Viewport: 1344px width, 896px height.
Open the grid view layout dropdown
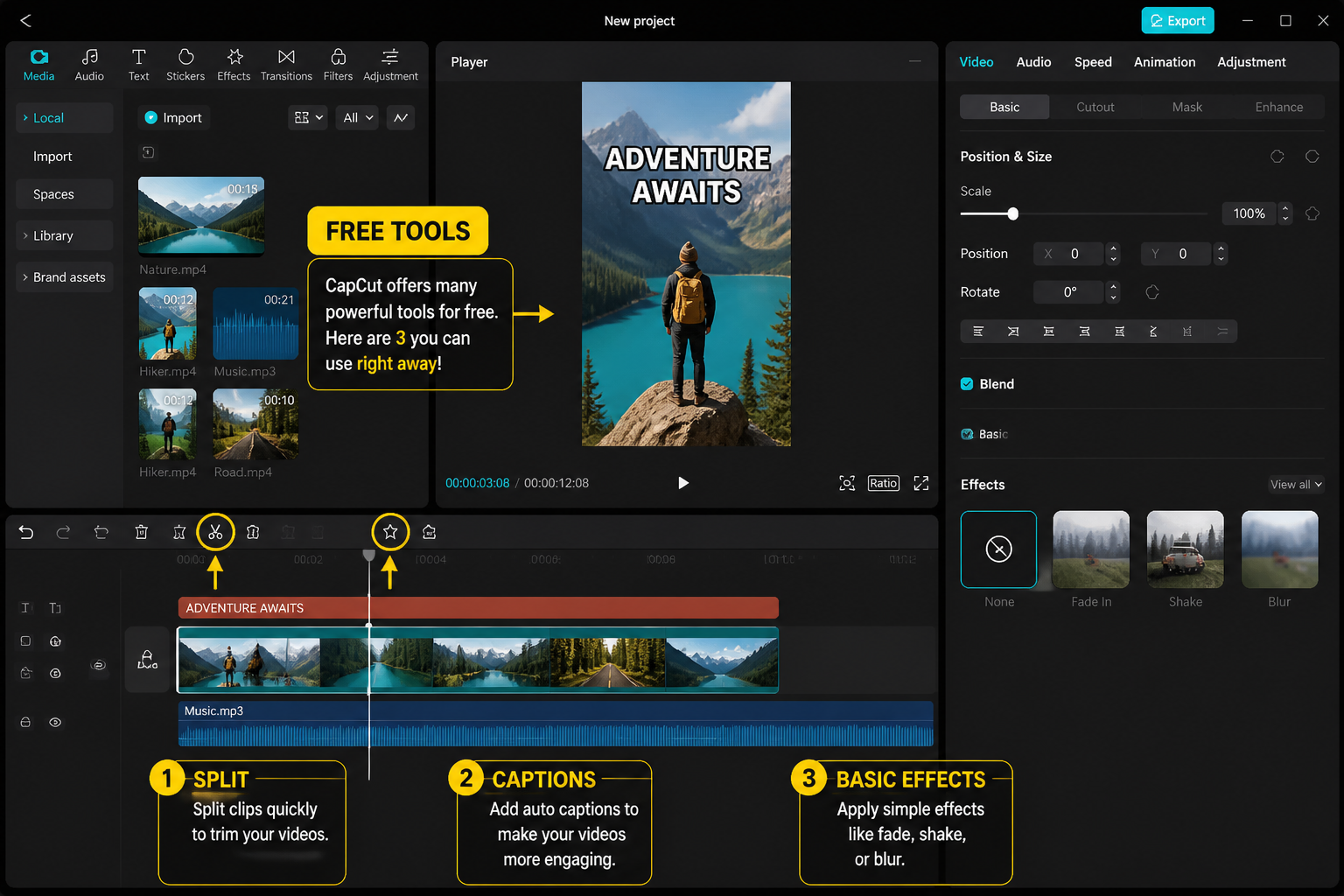coord(308,117)
